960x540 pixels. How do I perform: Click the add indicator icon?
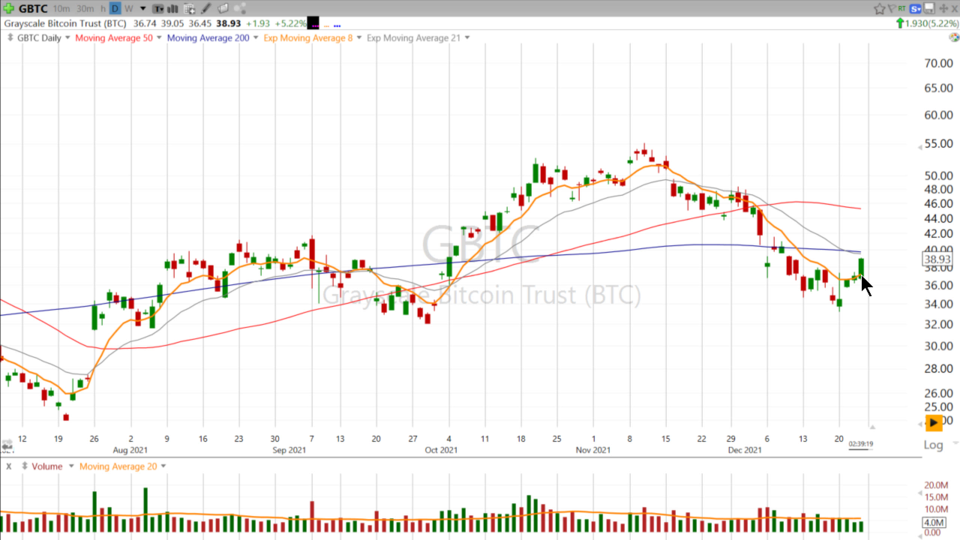coord(189,9)
